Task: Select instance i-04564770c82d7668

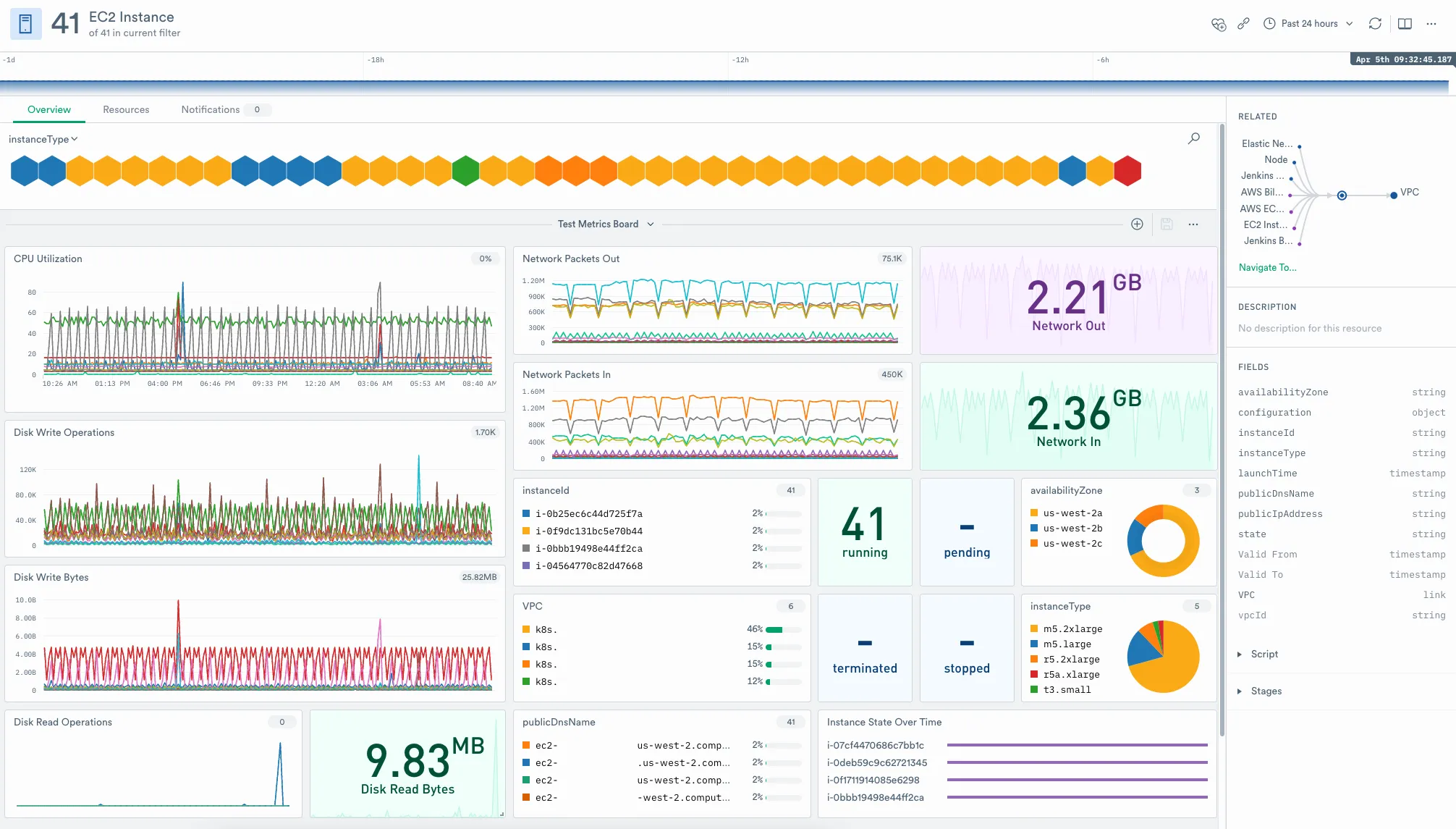Action: tap(661, 566)
